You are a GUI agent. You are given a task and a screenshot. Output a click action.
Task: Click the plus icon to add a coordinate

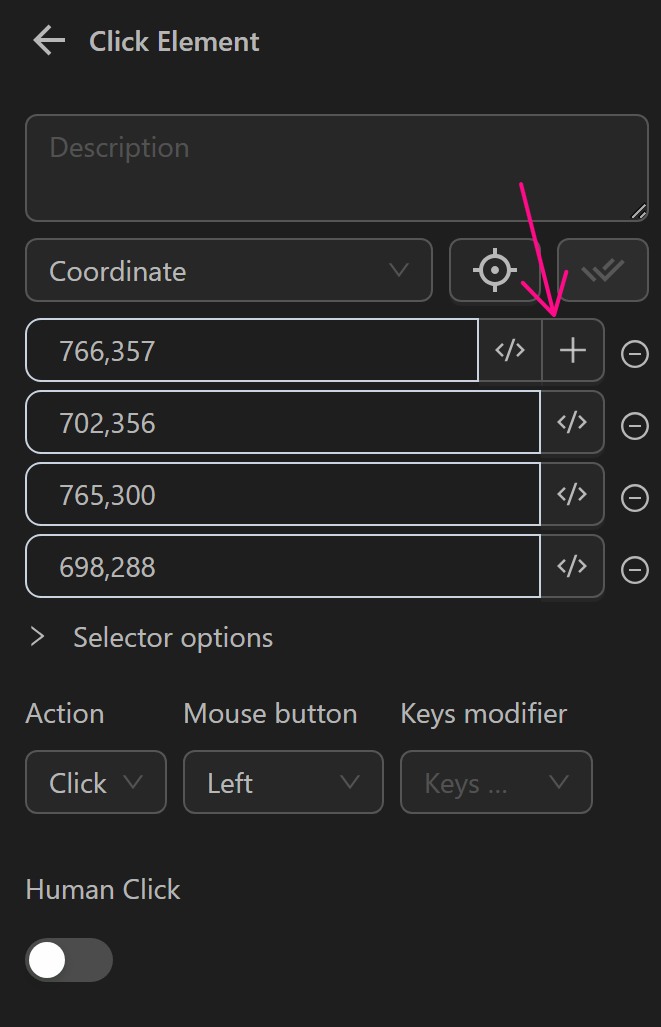pyautogui.click(x=572, y=350)
